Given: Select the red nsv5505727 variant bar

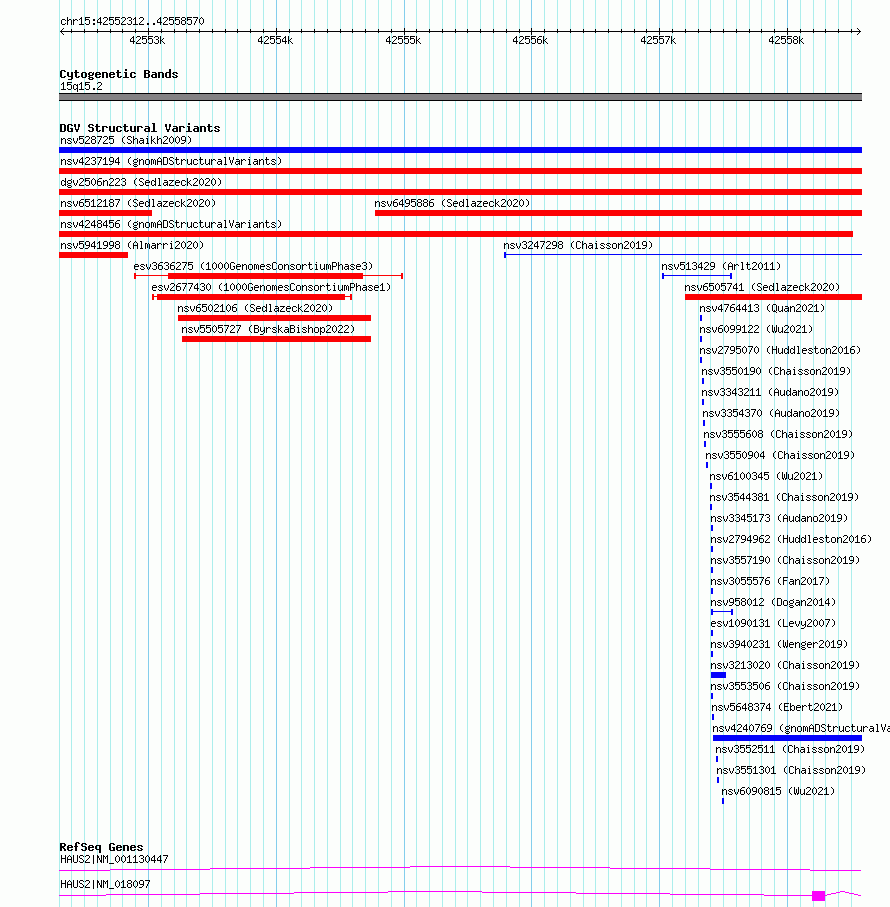Looking at the screenshot, I should pyautogui.click(x=276, y=339).
